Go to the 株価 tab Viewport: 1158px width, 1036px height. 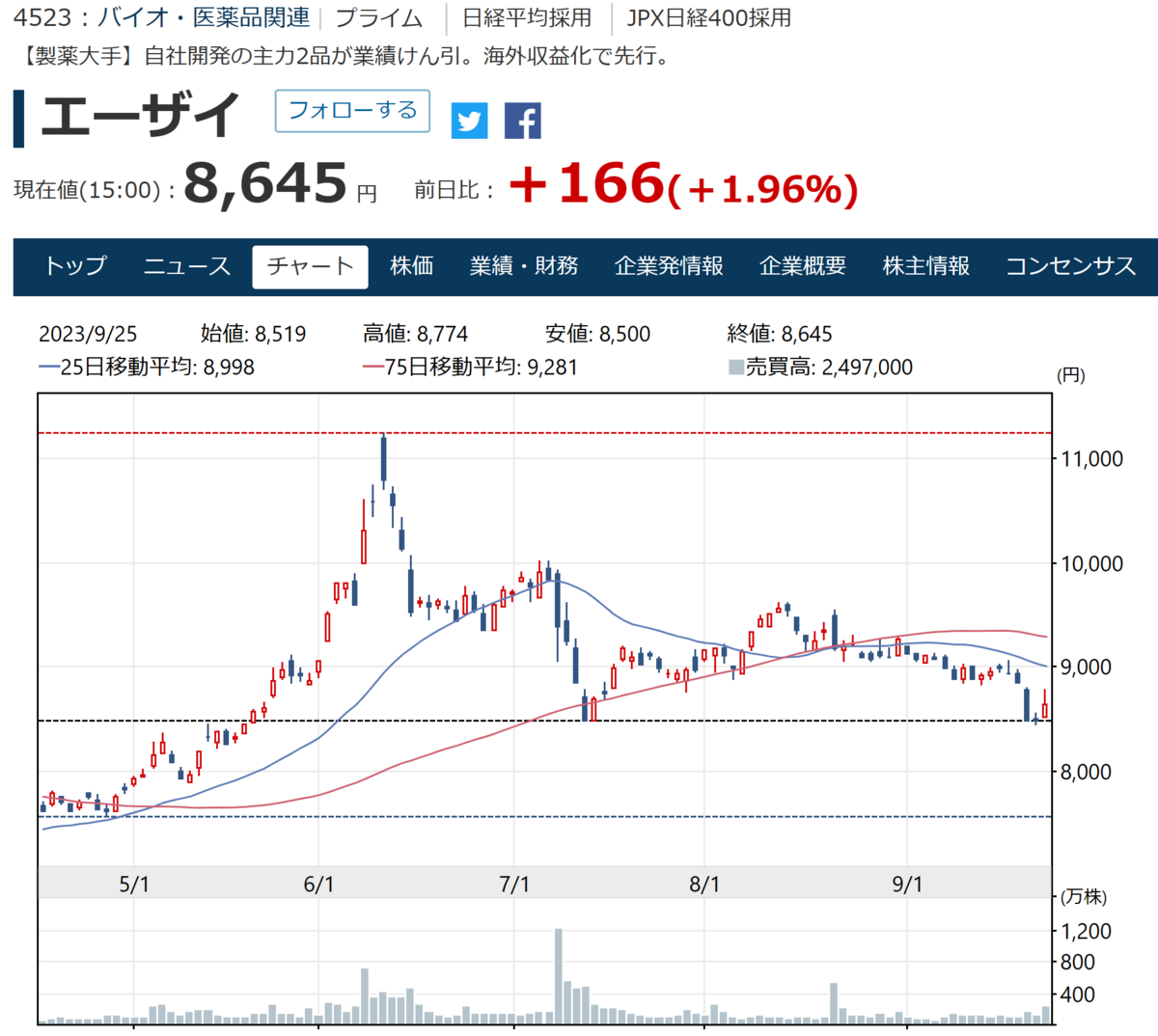pyautogui.click(x=412, y=266)
